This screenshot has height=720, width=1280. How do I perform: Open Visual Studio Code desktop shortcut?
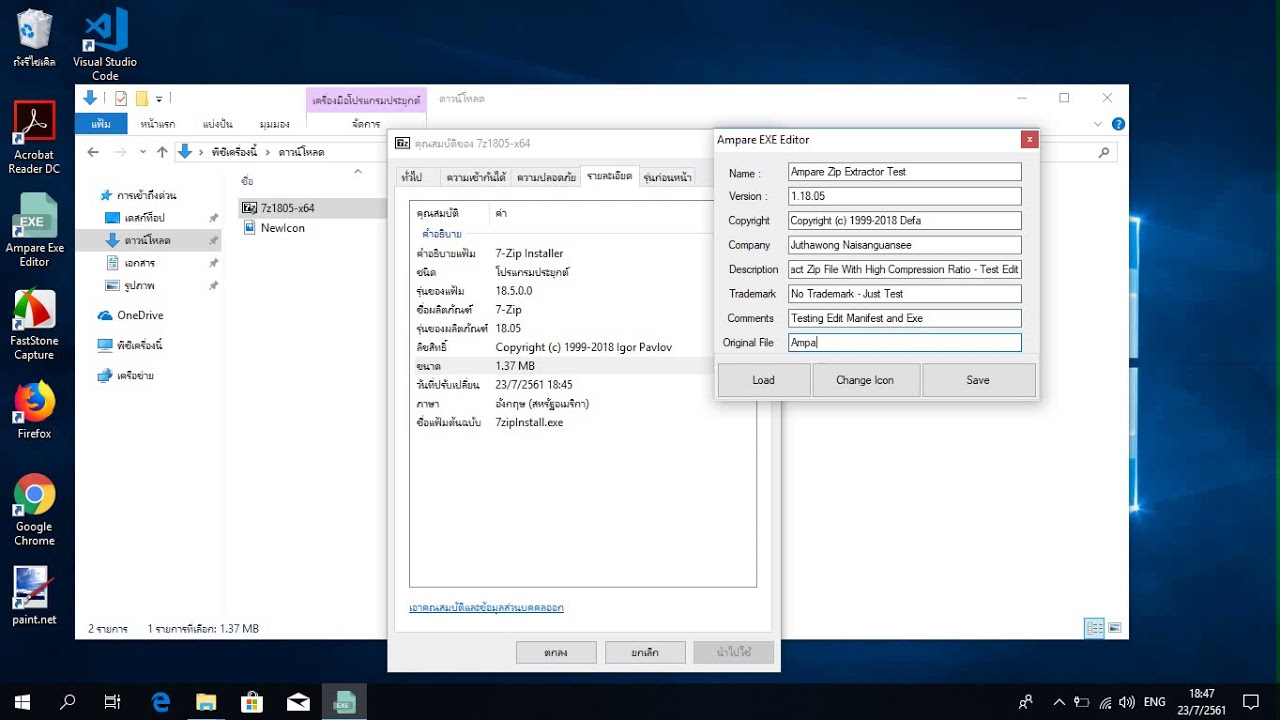pos(105,44)
